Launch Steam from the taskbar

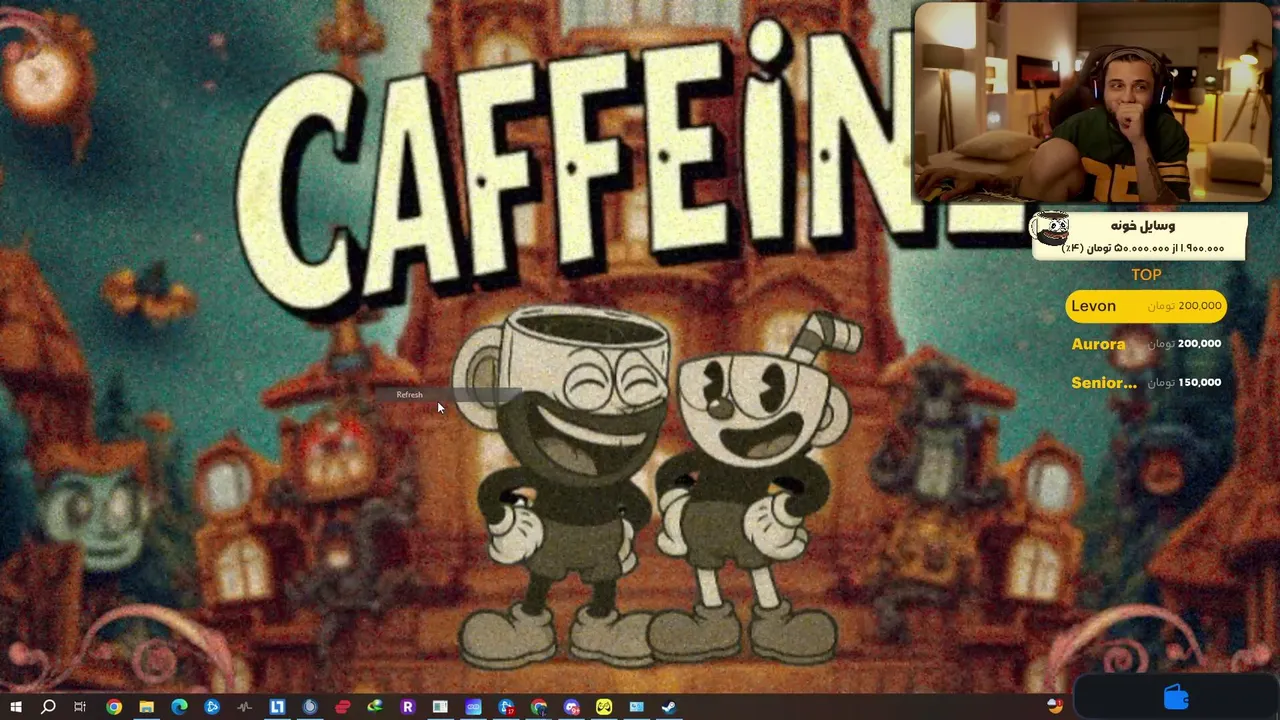[x=669, y=707]
